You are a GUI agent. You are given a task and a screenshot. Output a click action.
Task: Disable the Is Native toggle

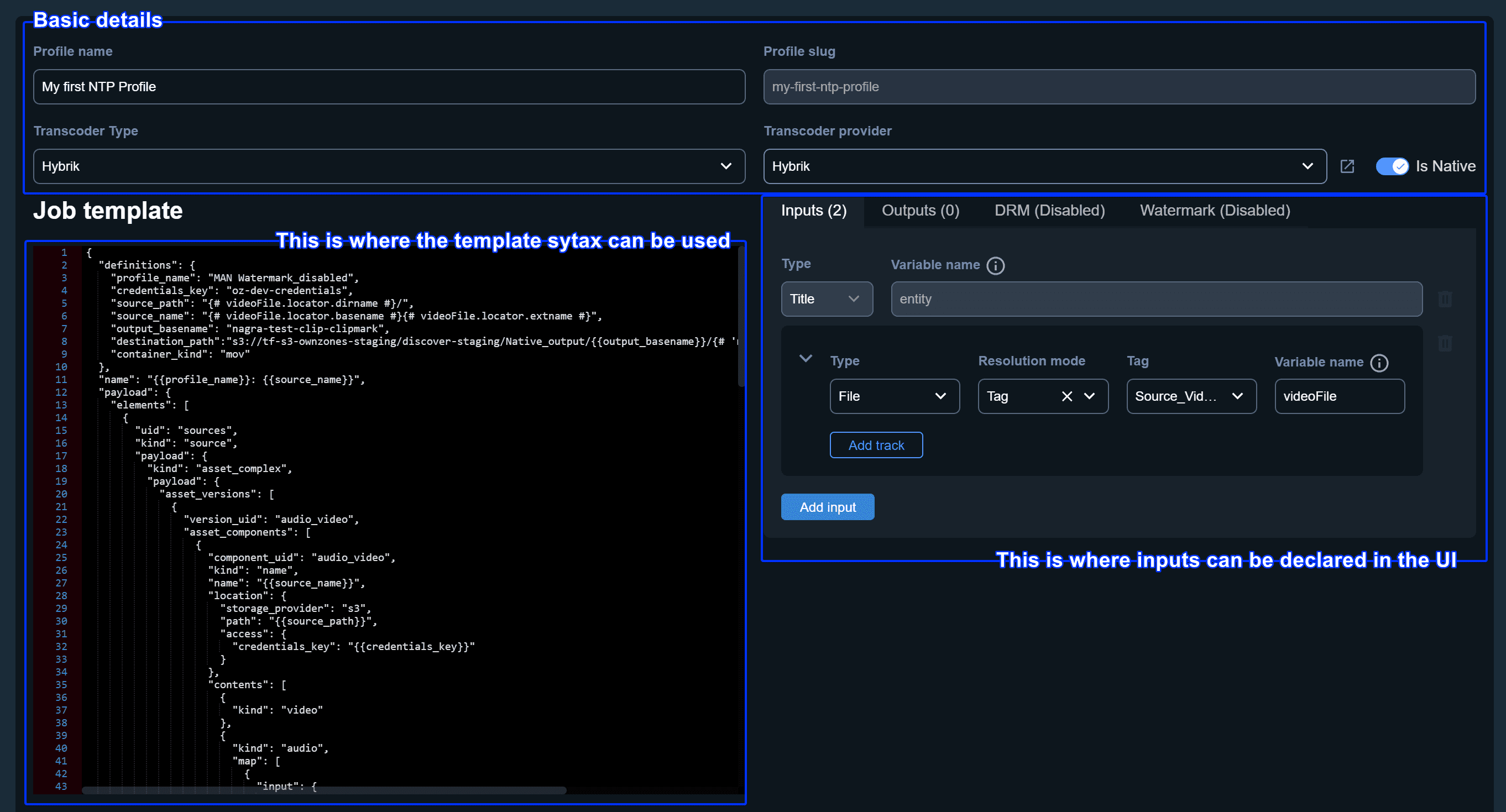(1392, 166)
